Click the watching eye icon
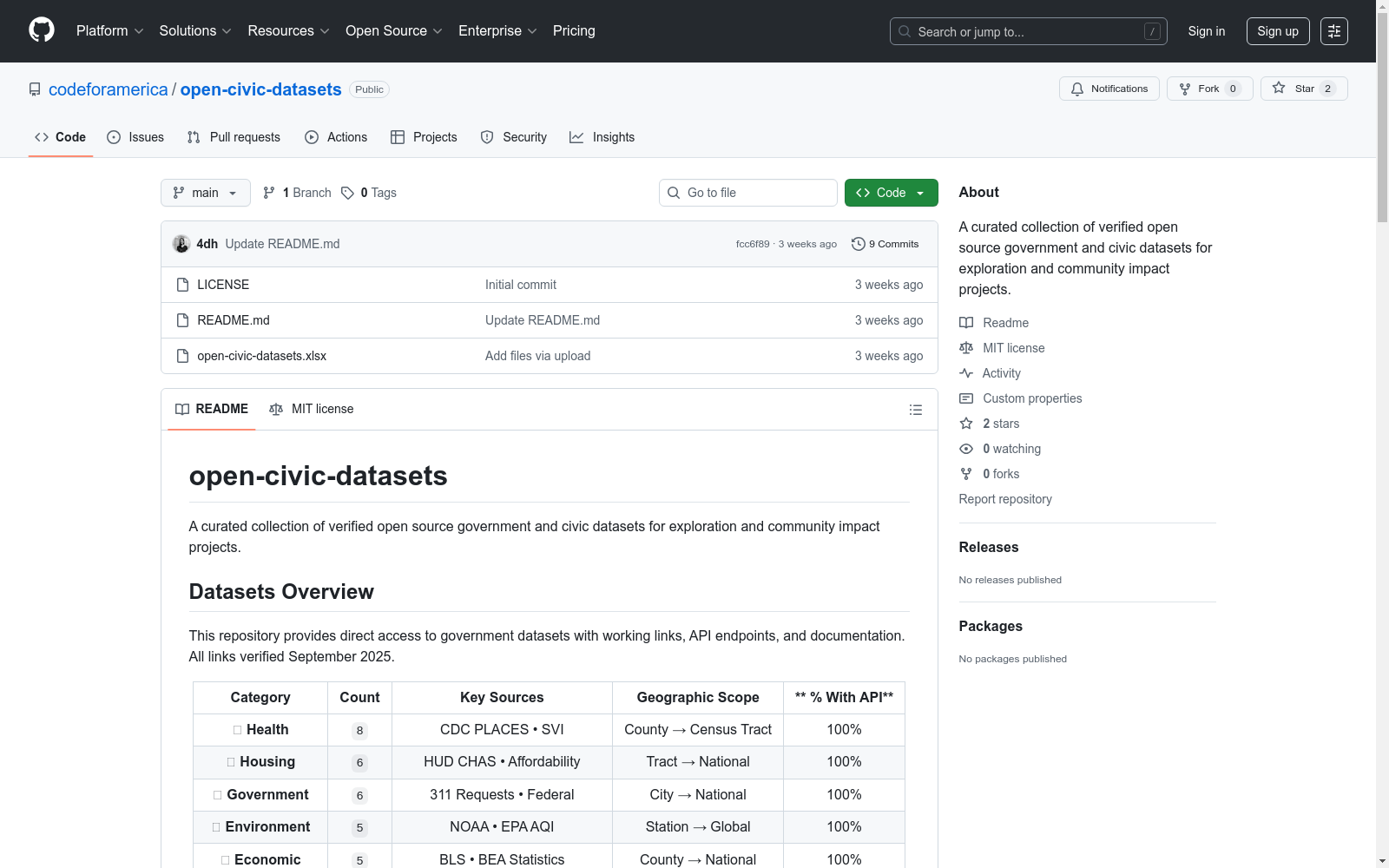 pyautogui.click(x=966, y=449)
